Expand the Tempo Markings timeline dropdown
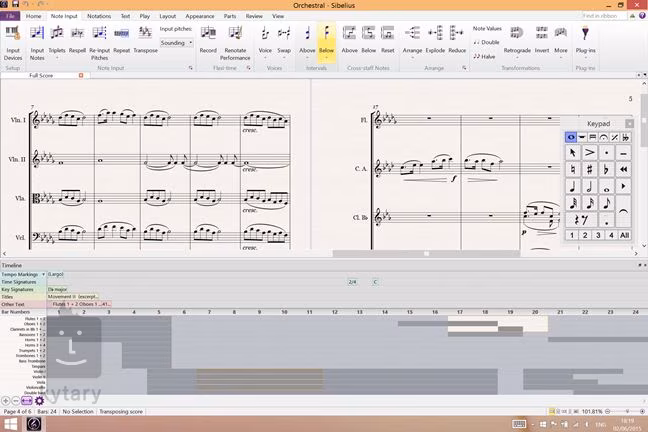Image resolution: width=648 pixels, height=432 pixels. (43, 273)
